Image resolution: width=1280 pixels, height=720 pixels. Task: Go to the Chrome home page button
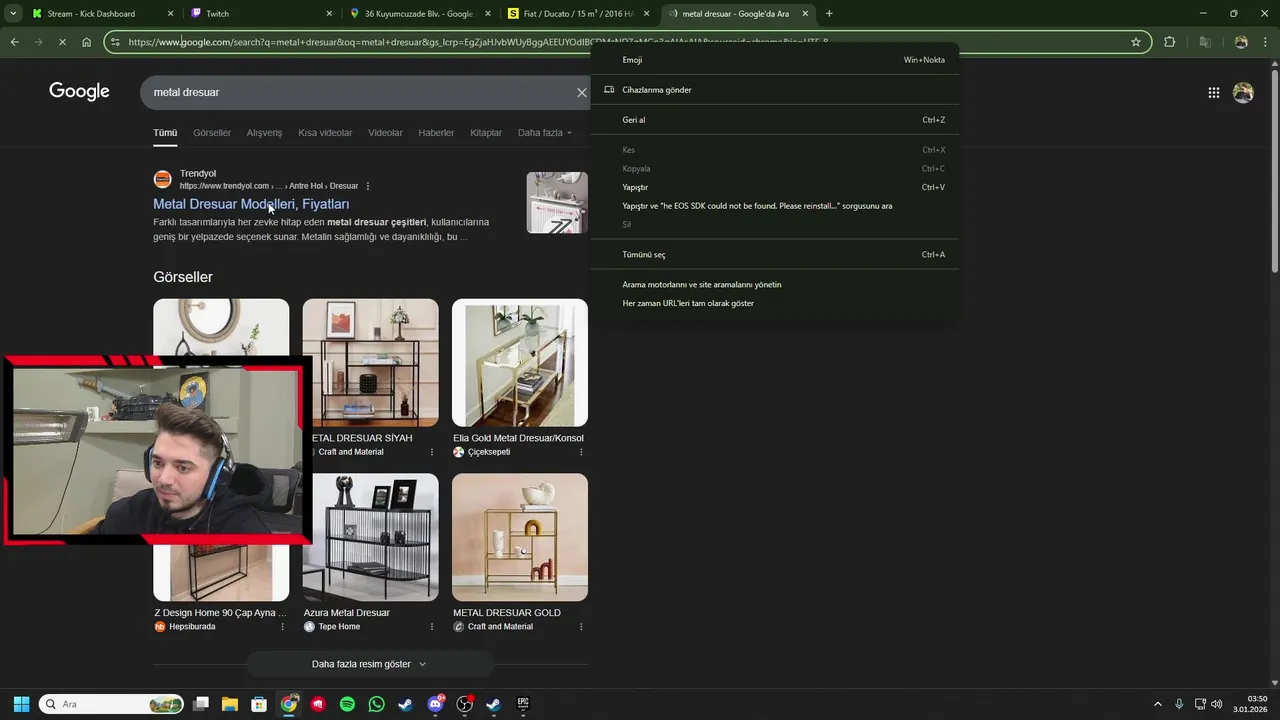87,42
